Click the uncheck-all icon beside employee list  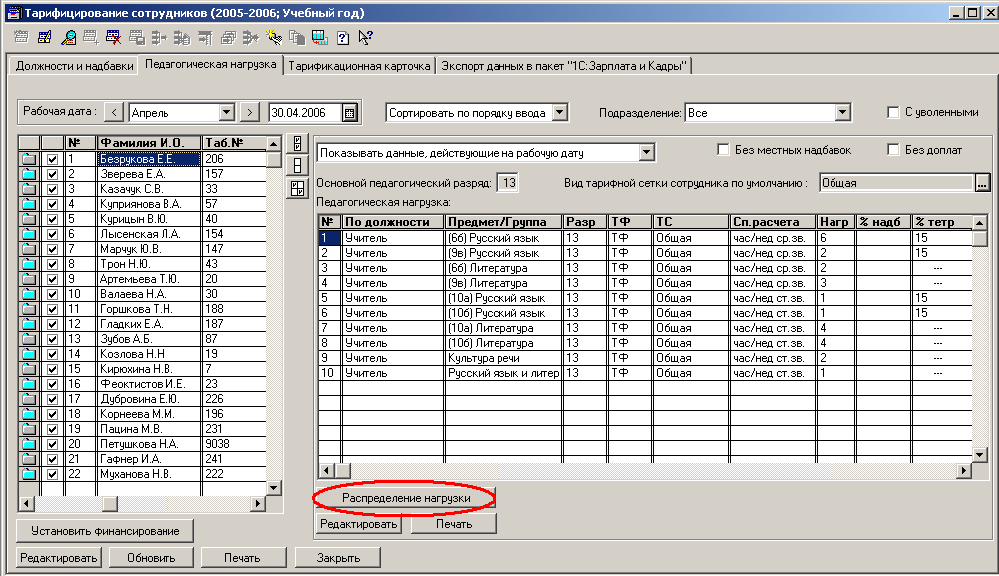[295, 166]
